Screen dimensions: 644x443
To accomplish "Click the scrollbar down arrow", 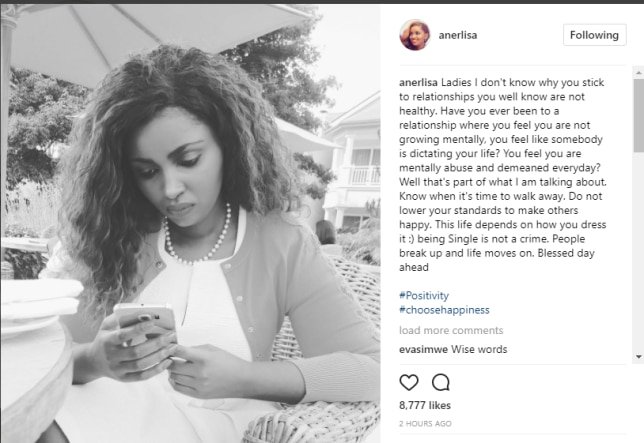I will [639, 357].
